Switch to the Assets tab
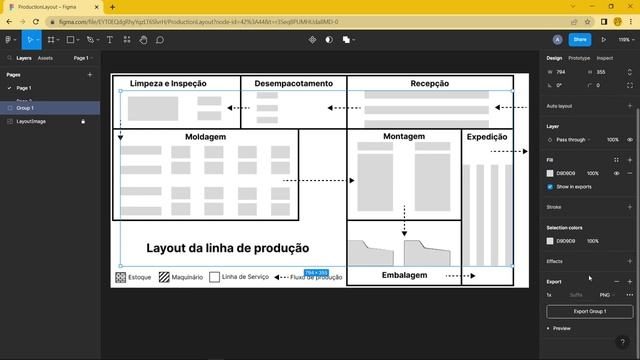640x360 pixels. coord(45,58)
